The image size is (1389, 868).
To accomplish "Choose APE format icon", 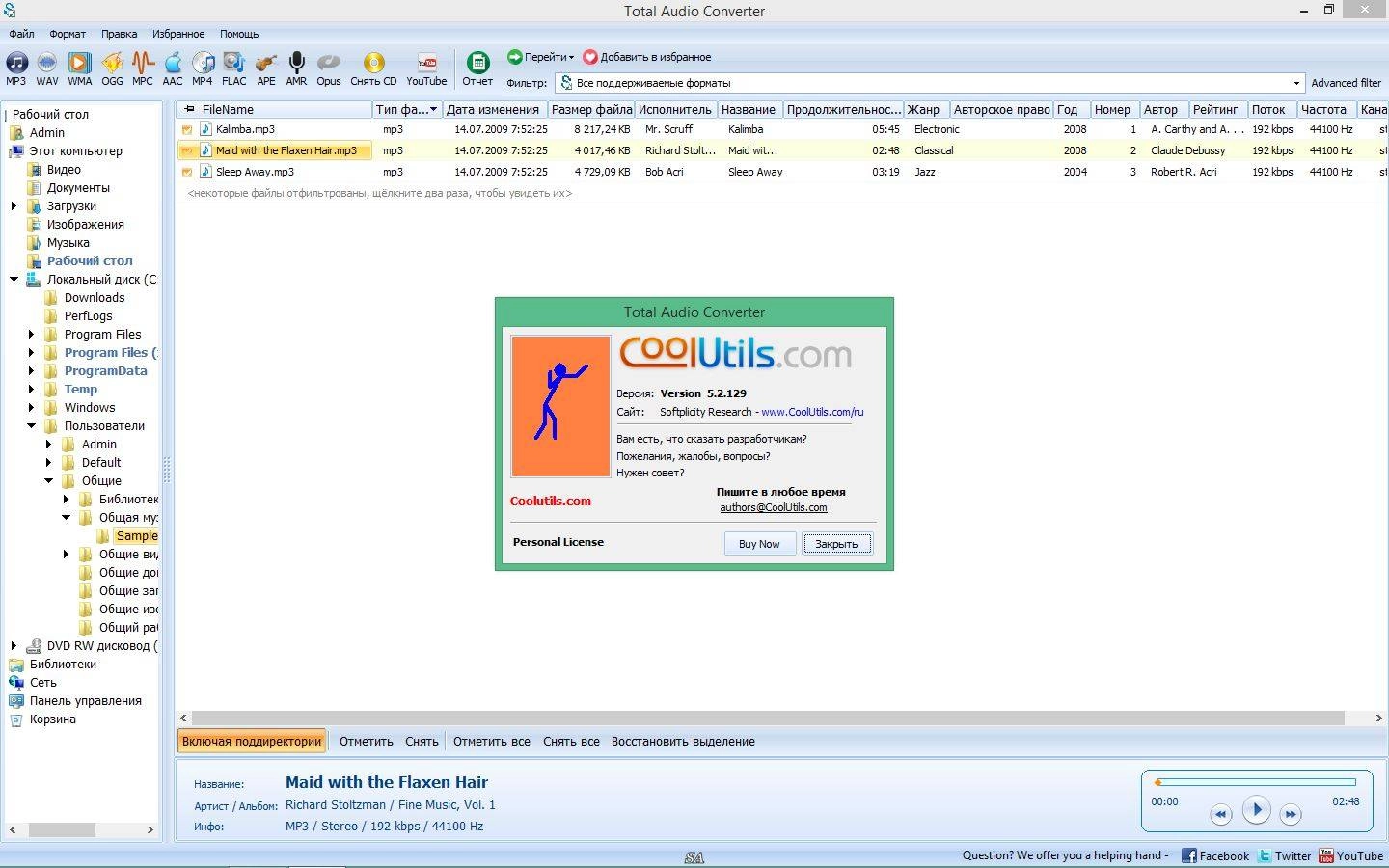I will point(266,69).
